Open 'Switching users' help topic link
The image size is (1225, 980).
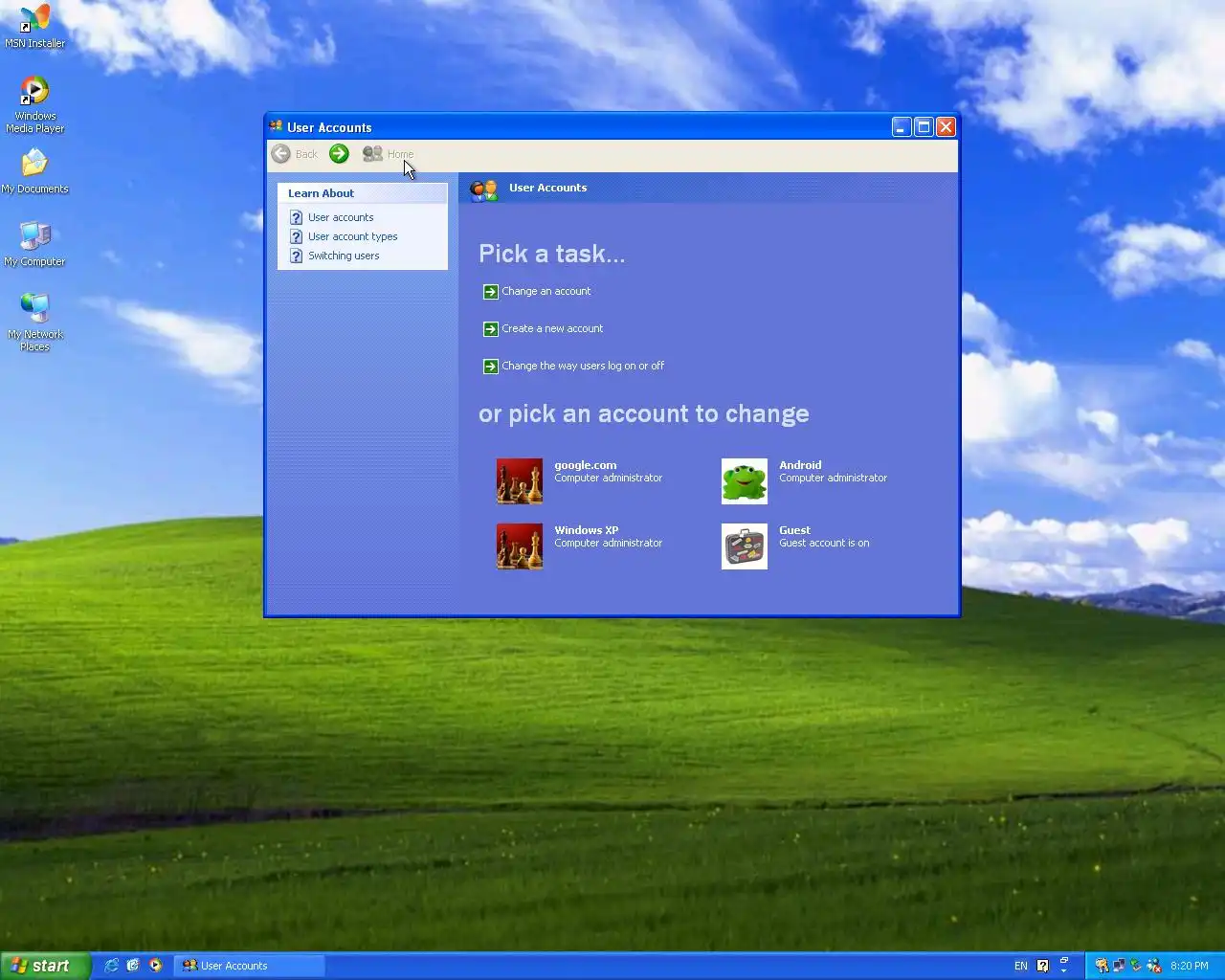click(344, 256)
